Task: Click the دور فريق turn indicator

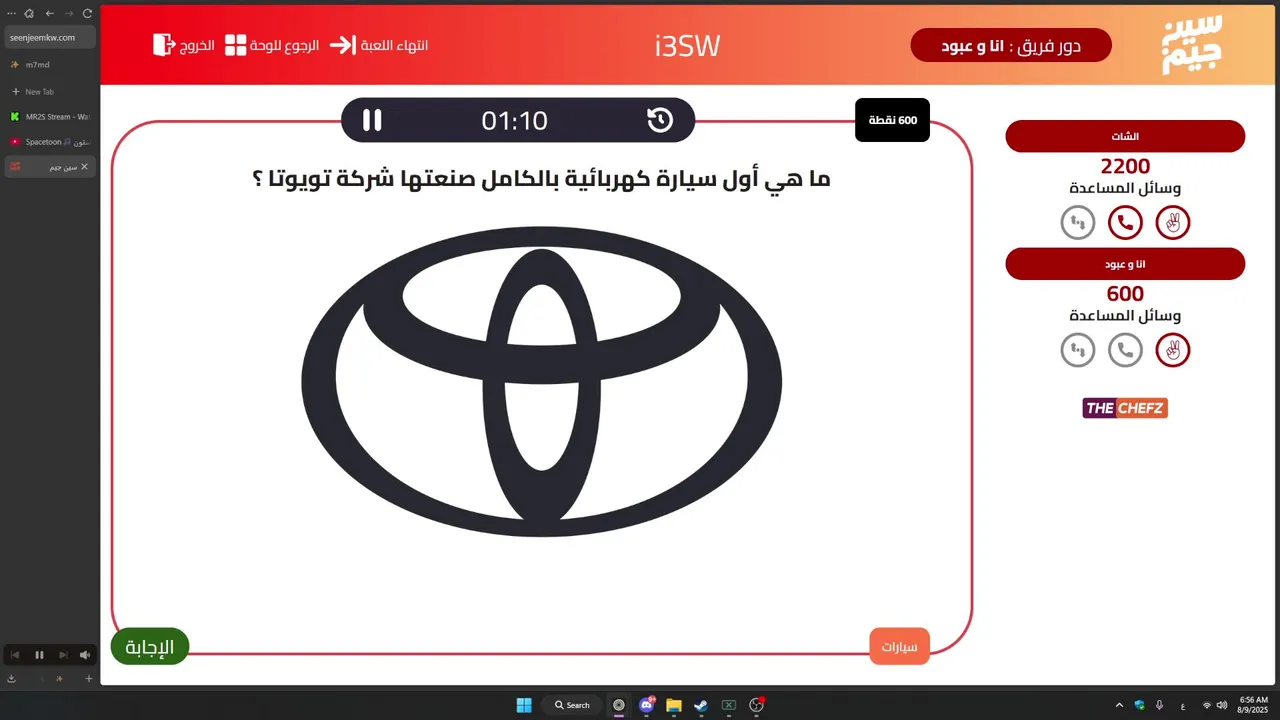Action: coord(1011,46)
